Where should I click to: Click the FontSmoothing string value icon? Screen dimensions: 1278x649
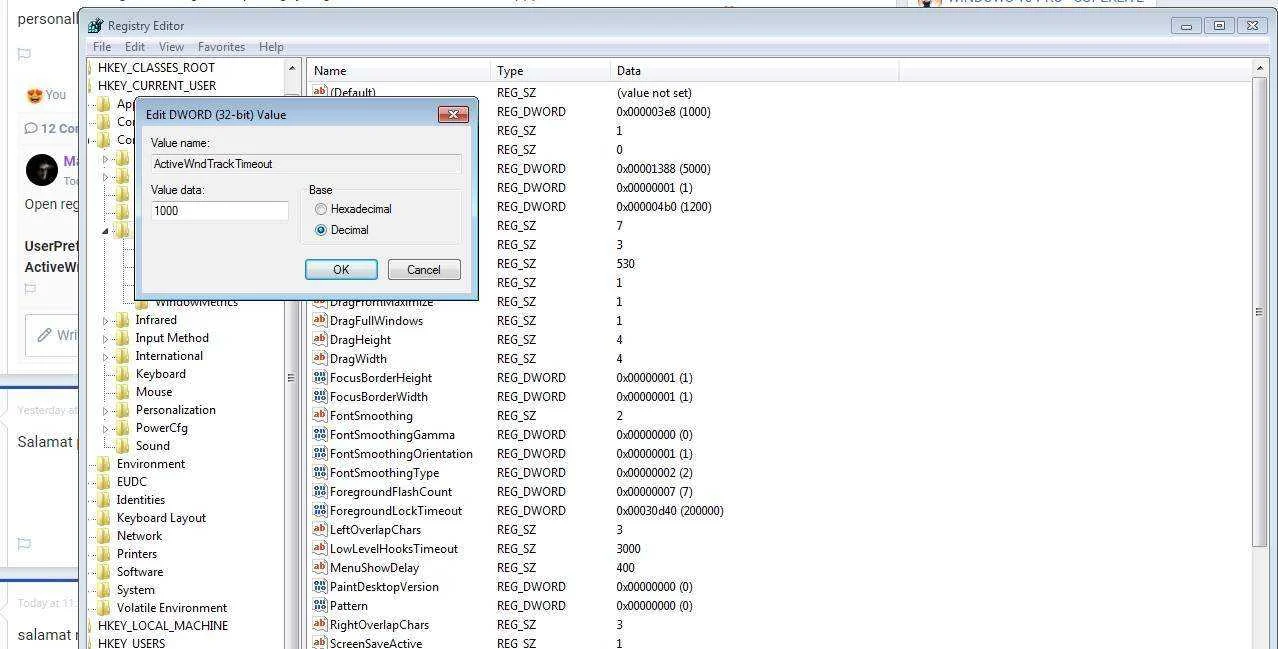[320, 416]
